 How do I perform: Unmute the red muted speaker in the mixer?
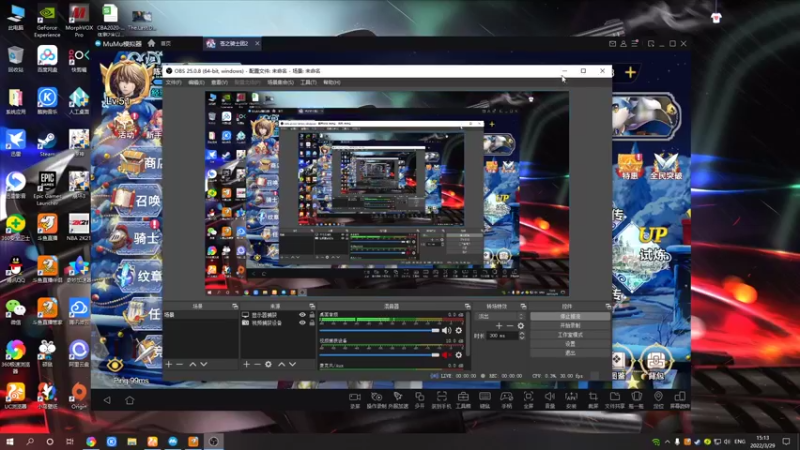(x=446, y=355)
